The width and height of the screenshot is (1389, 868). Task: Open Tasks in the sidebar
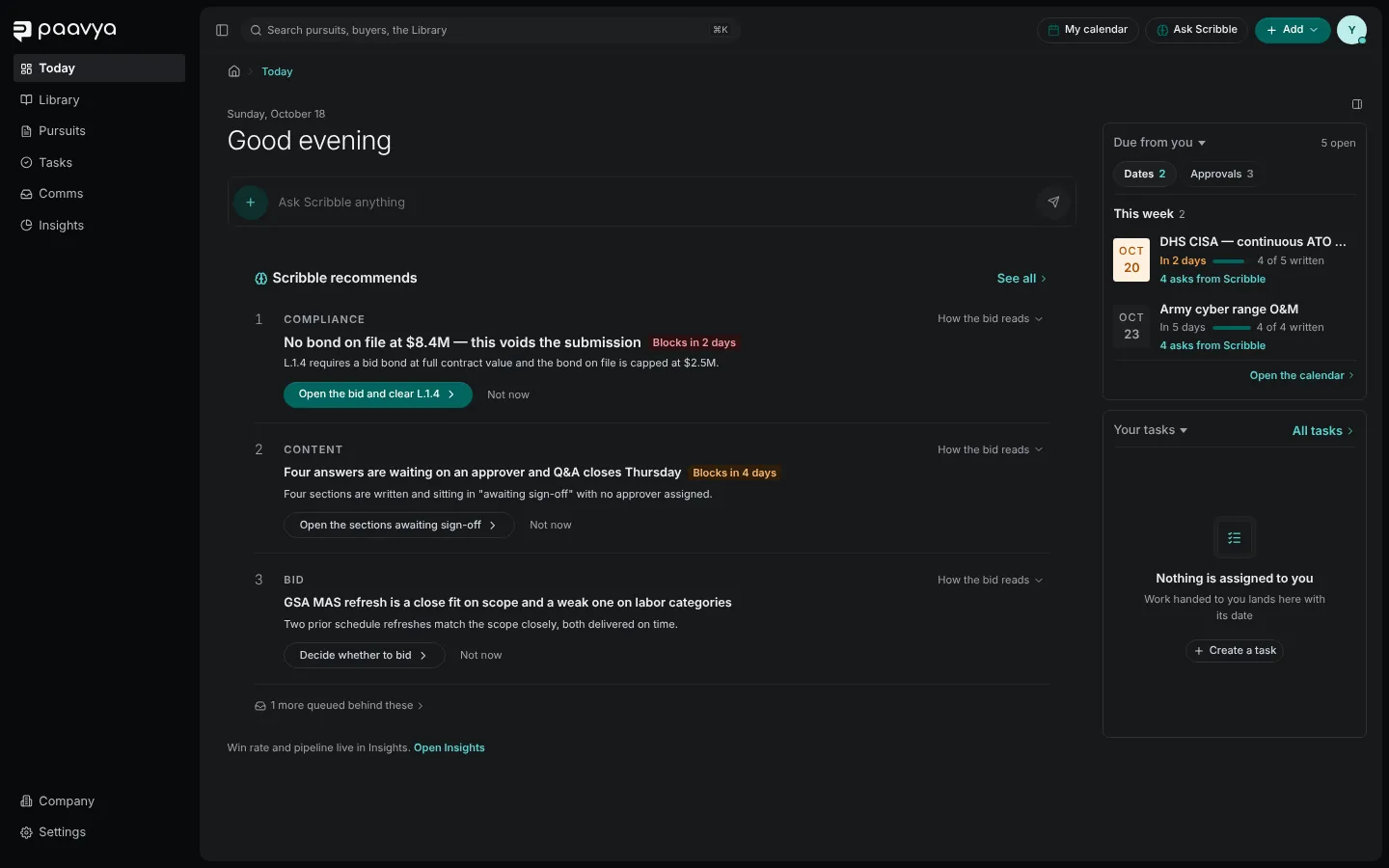pyautogui.click(x=99, y=162)
